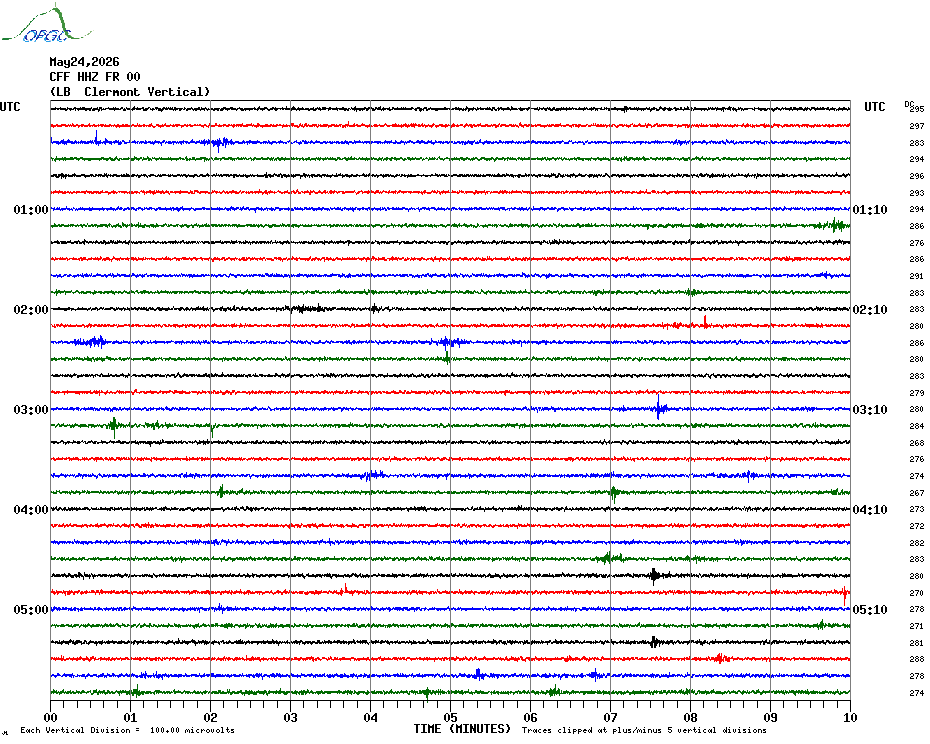Click the red spike at end of 04:50 trace
The width and height of the screenshot is (930, 744).
coord(845,594)
